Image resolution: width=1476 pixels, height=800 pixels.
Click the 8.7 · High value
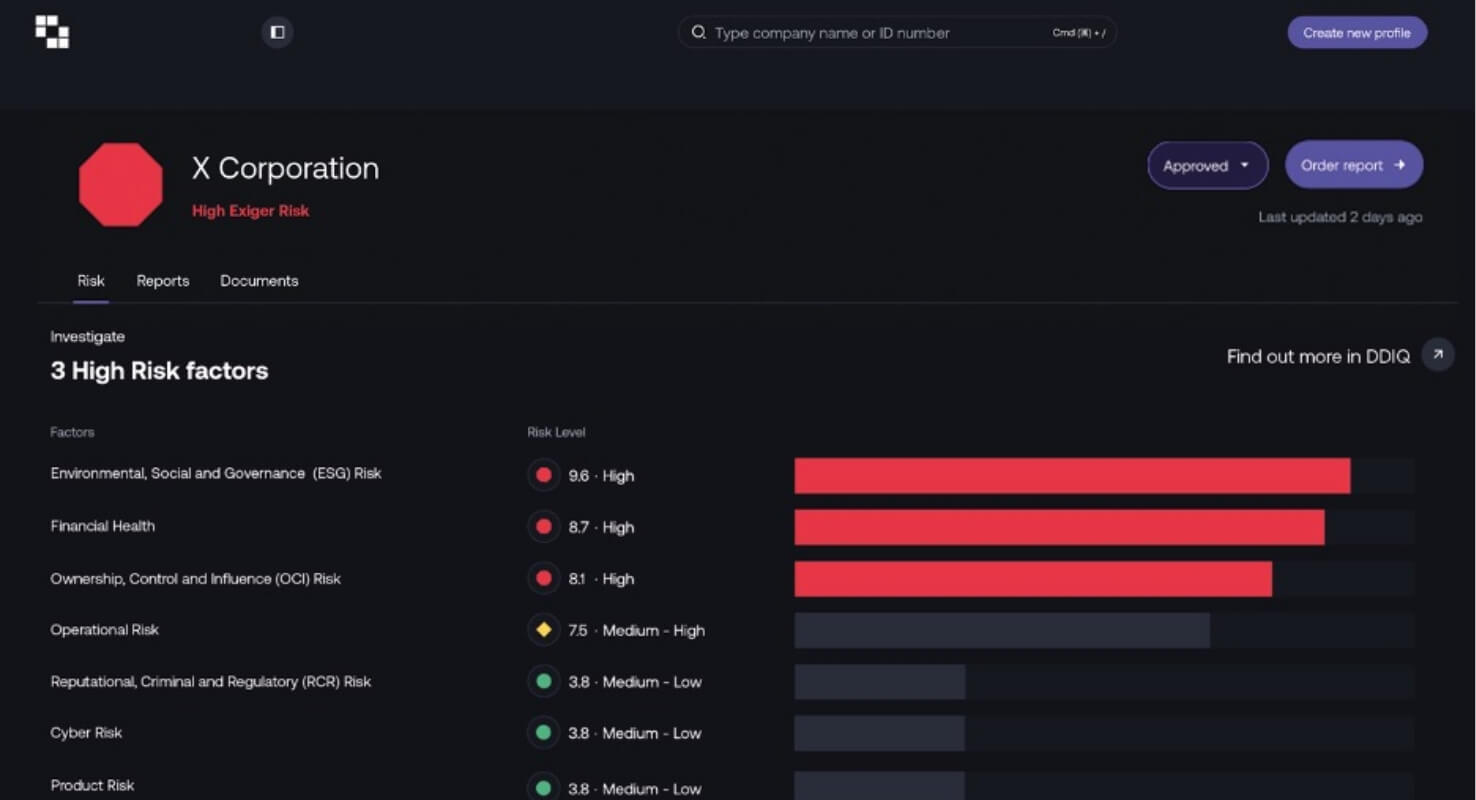tap(601, 527)
